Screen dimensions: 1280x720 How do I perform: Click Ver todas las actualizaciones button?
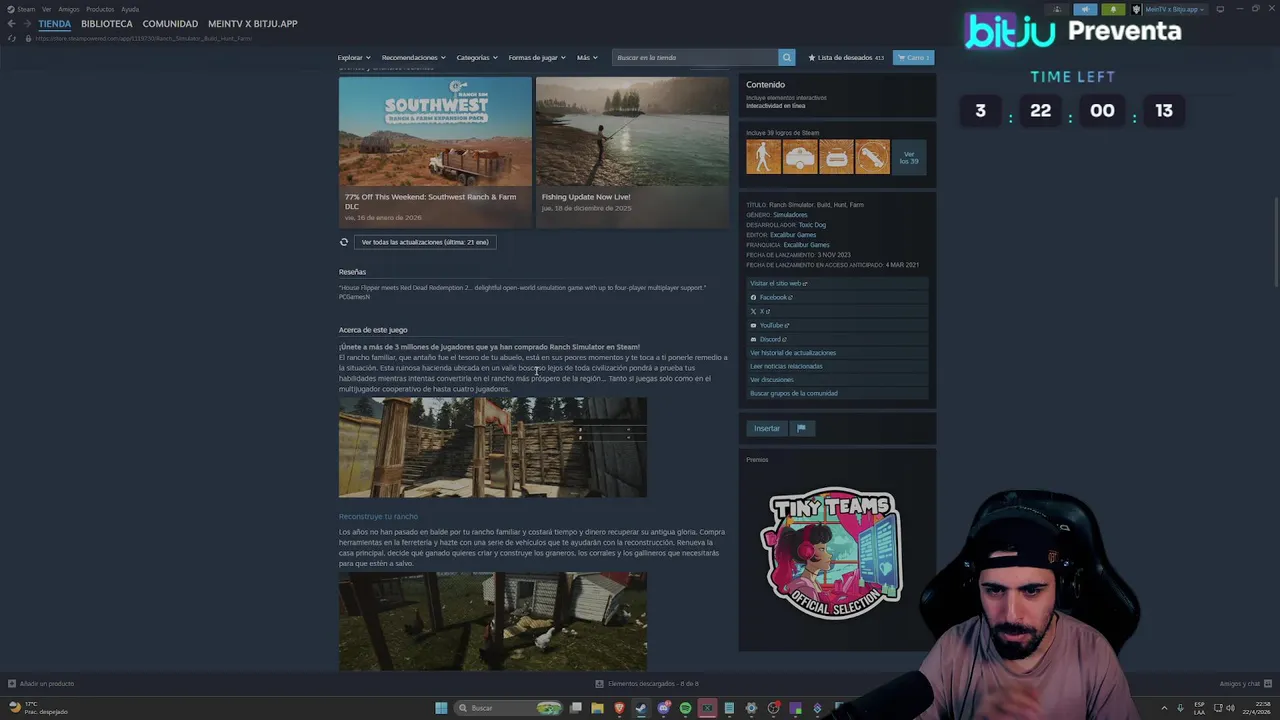click(425, 242)
